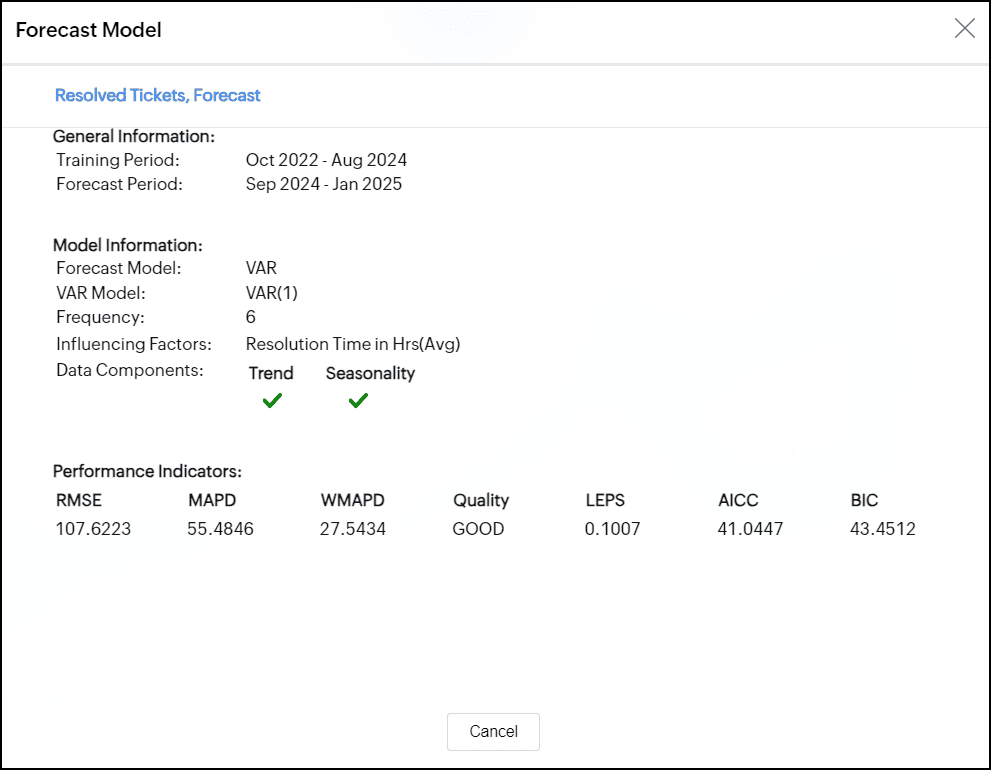Close the Forecast Model dialog with X
The width and height of the screenshot is (991, 770).
964,29
